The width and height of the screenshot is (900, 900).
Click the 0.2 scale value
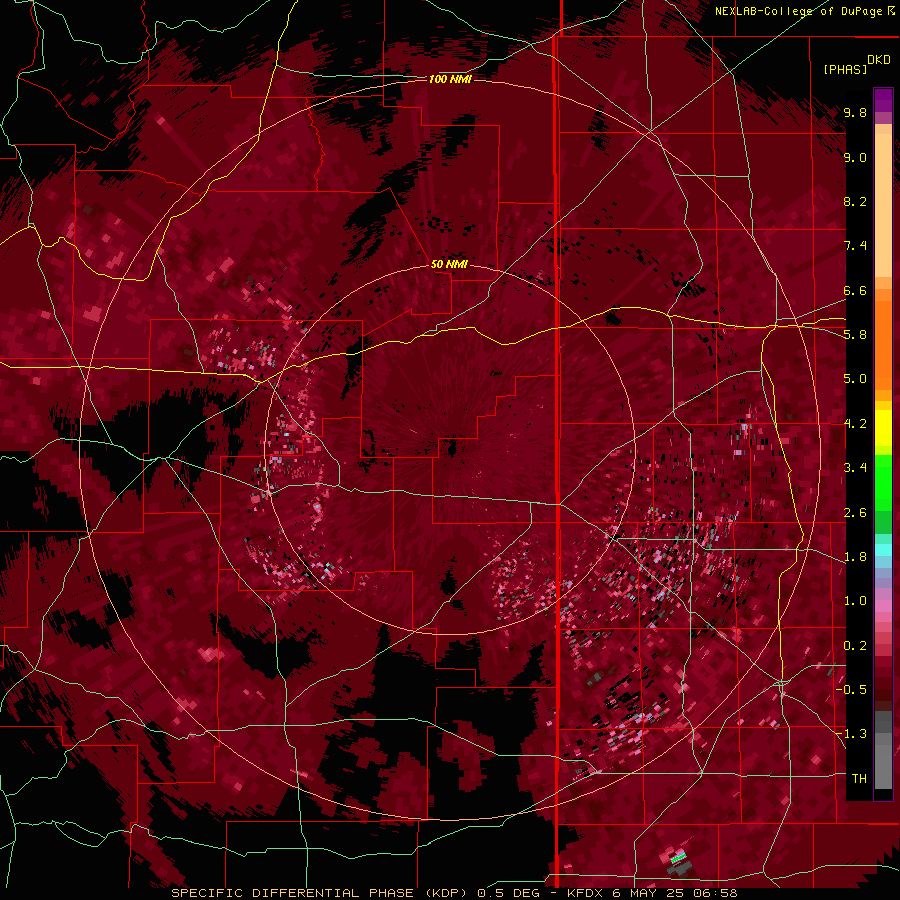point(855,646)
